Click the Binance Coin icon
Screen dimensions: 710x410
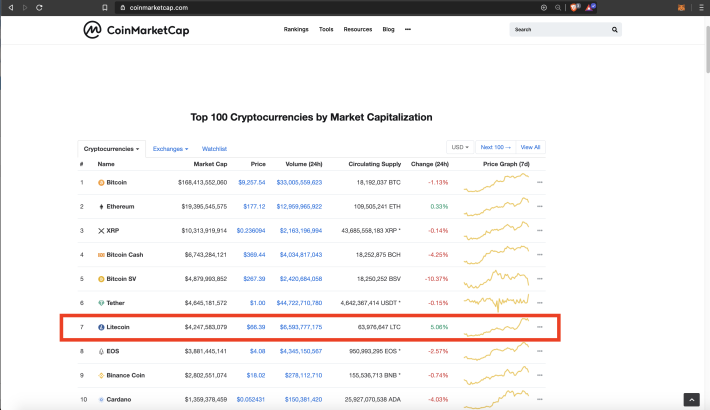(x=101, y=376)
